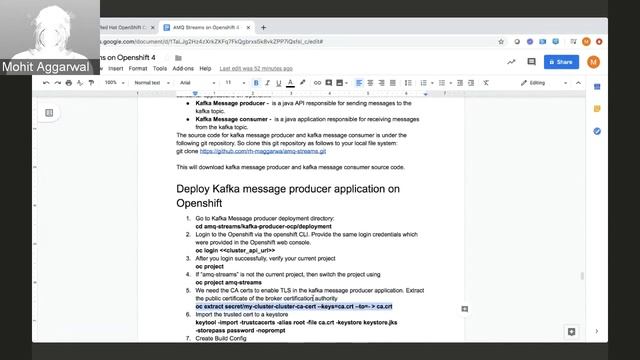Toggle Italic formatting

(x=267, y=83)
